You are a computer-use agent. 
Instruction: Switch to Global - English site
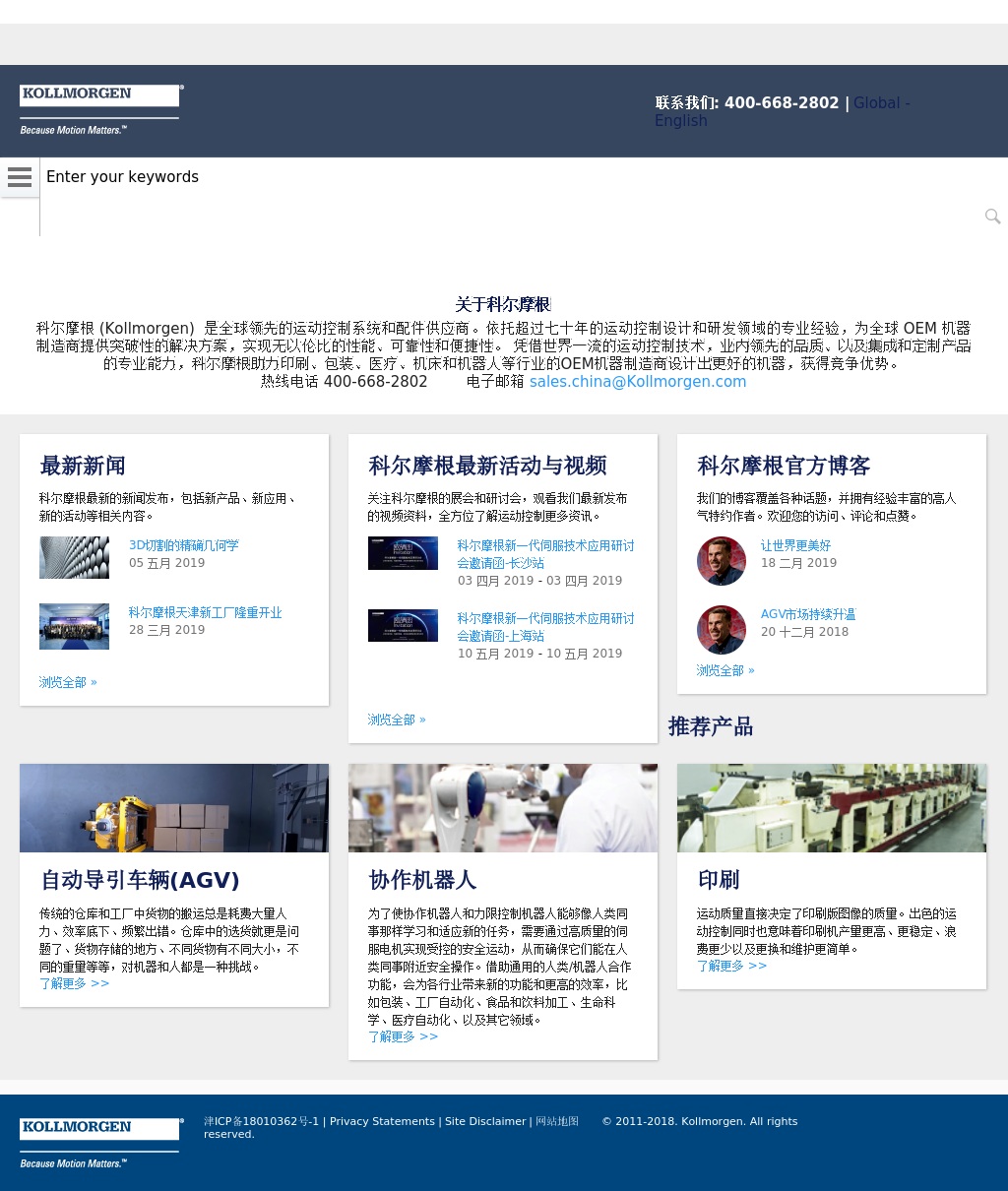pyautogui.click(x=782, y=111)
